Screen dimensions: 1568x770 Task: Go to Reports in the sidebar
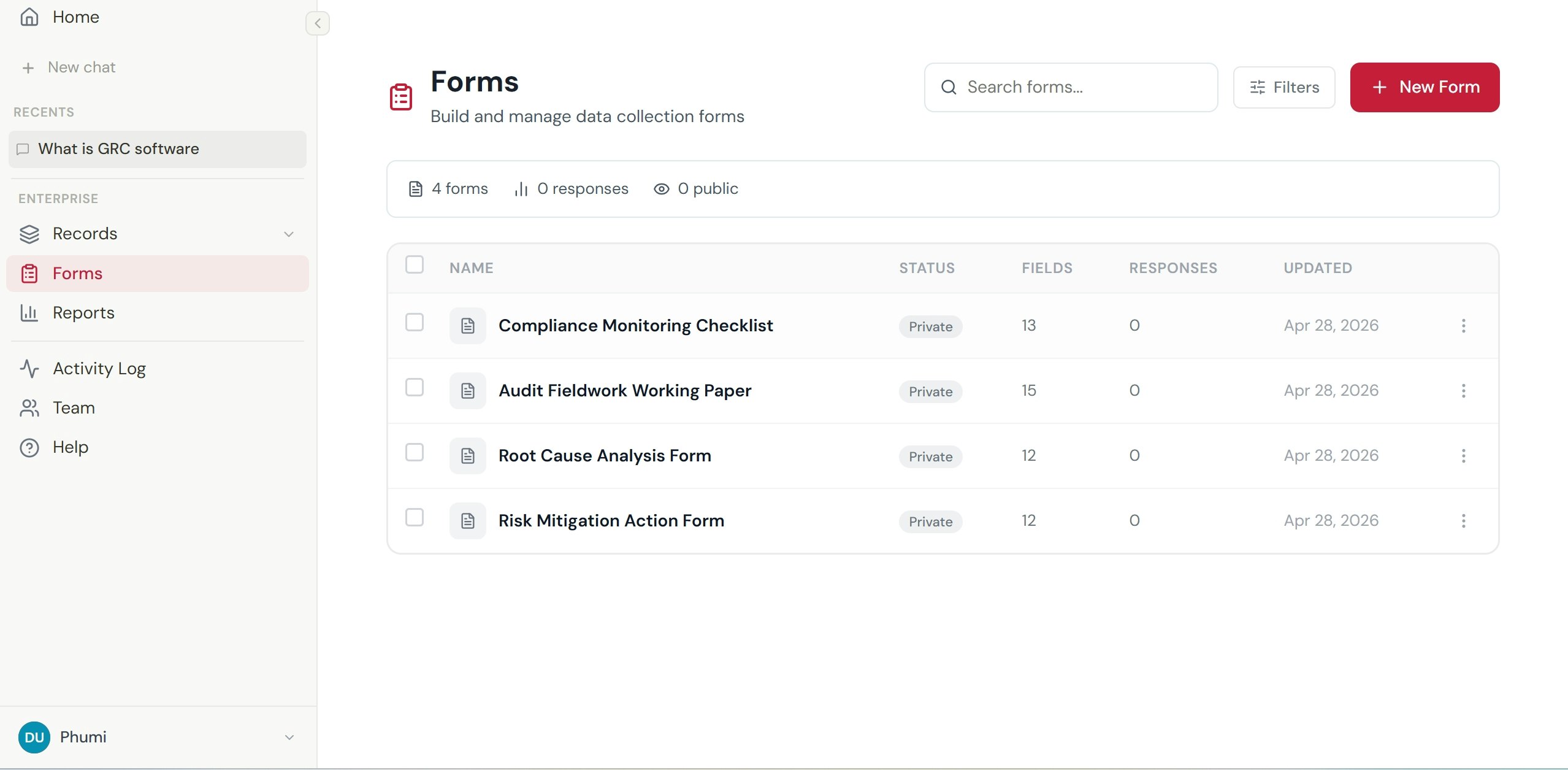click(x=83, y=313)
